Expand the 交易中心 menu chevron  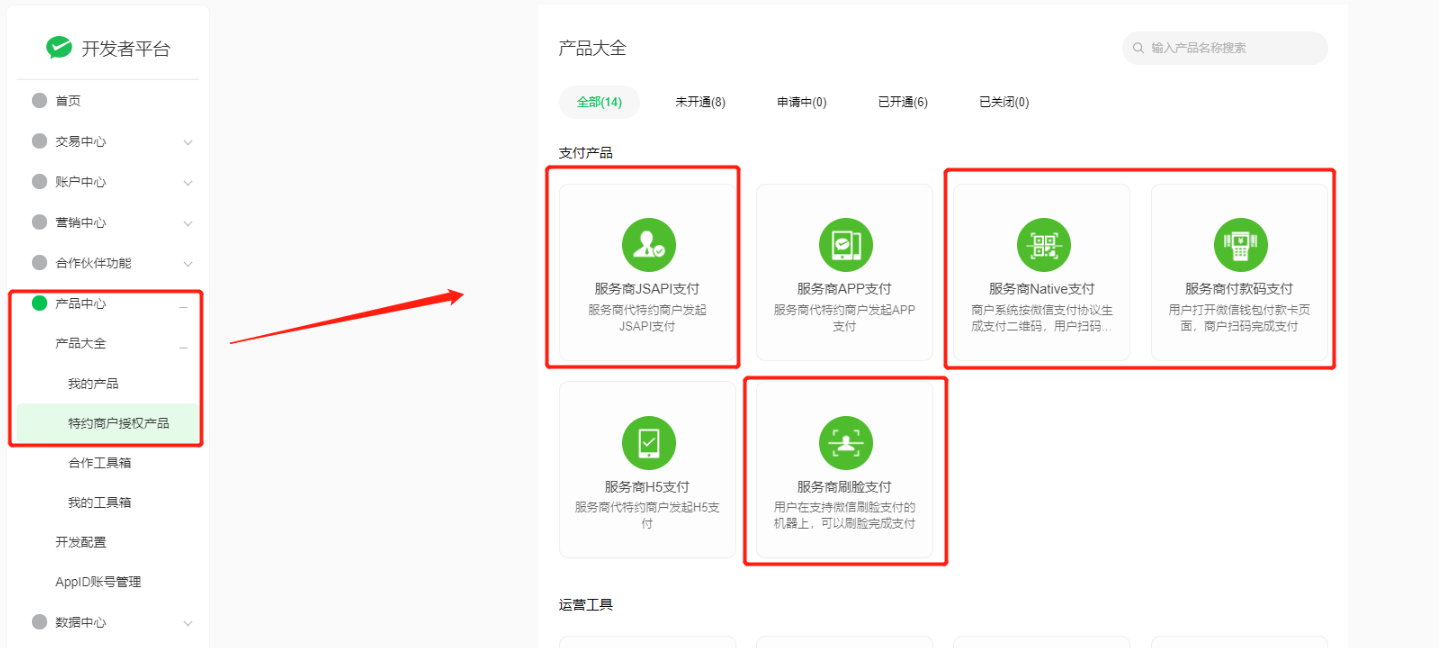188,142
